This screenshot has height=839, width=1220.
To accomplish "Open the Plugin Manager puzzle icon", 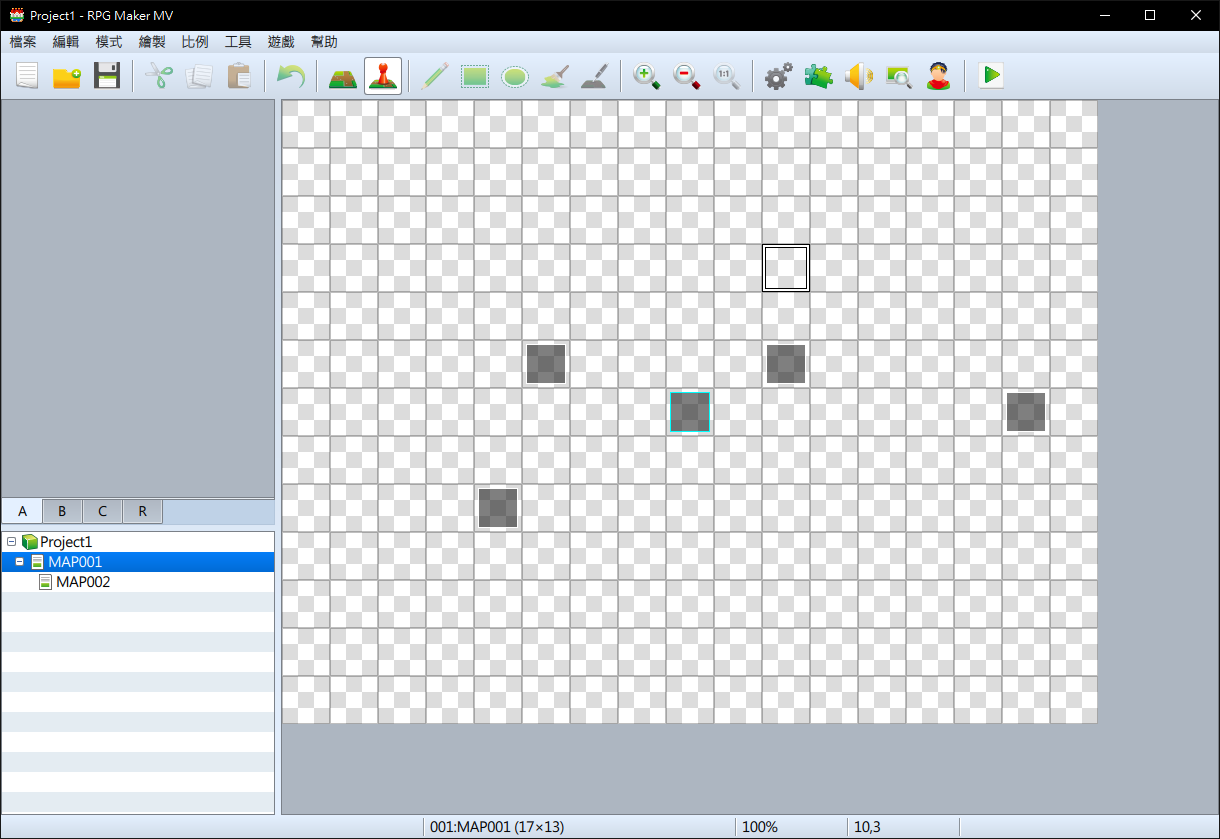I will pos(818,76).
